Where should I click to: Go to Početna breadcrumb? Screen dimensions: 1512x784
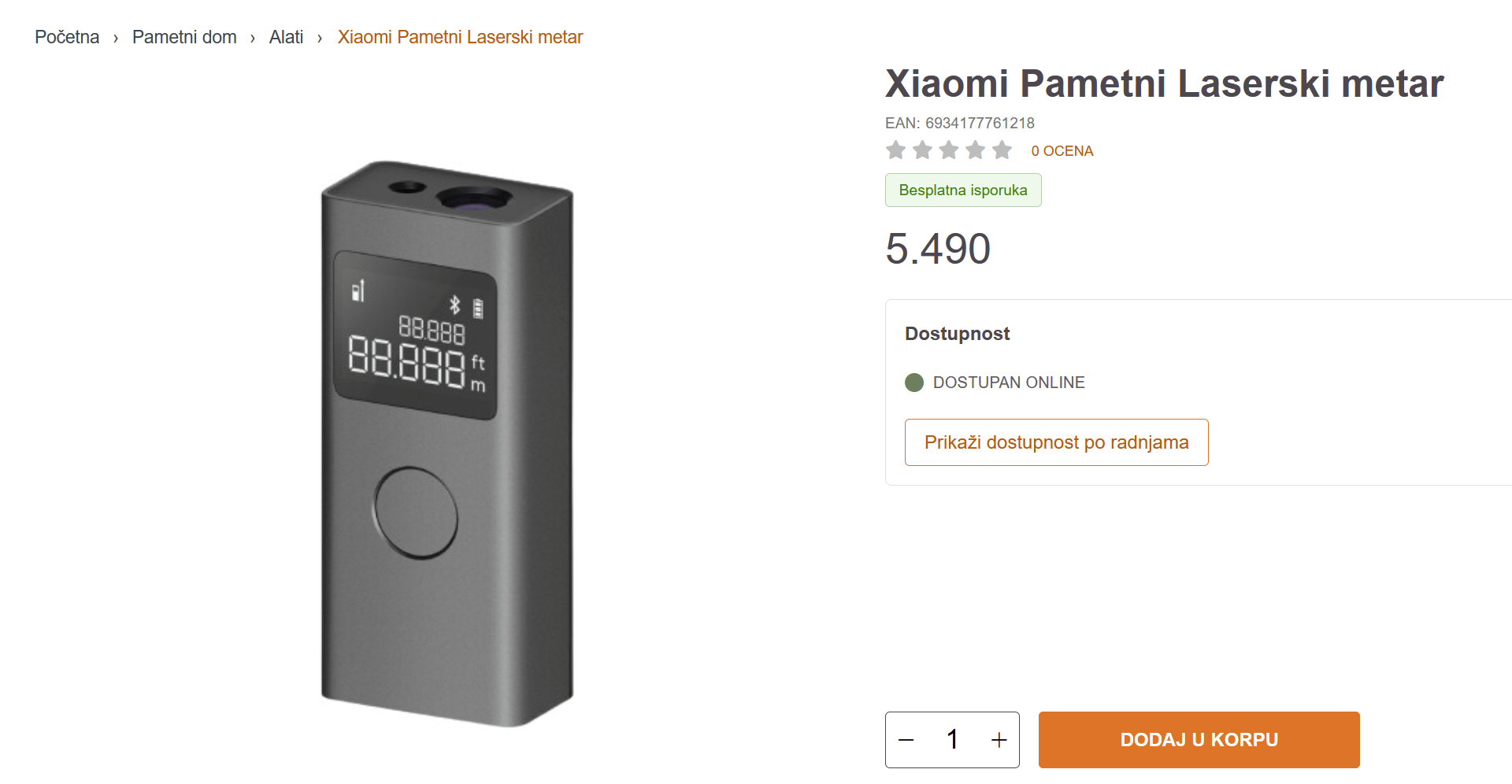[67, 37]
